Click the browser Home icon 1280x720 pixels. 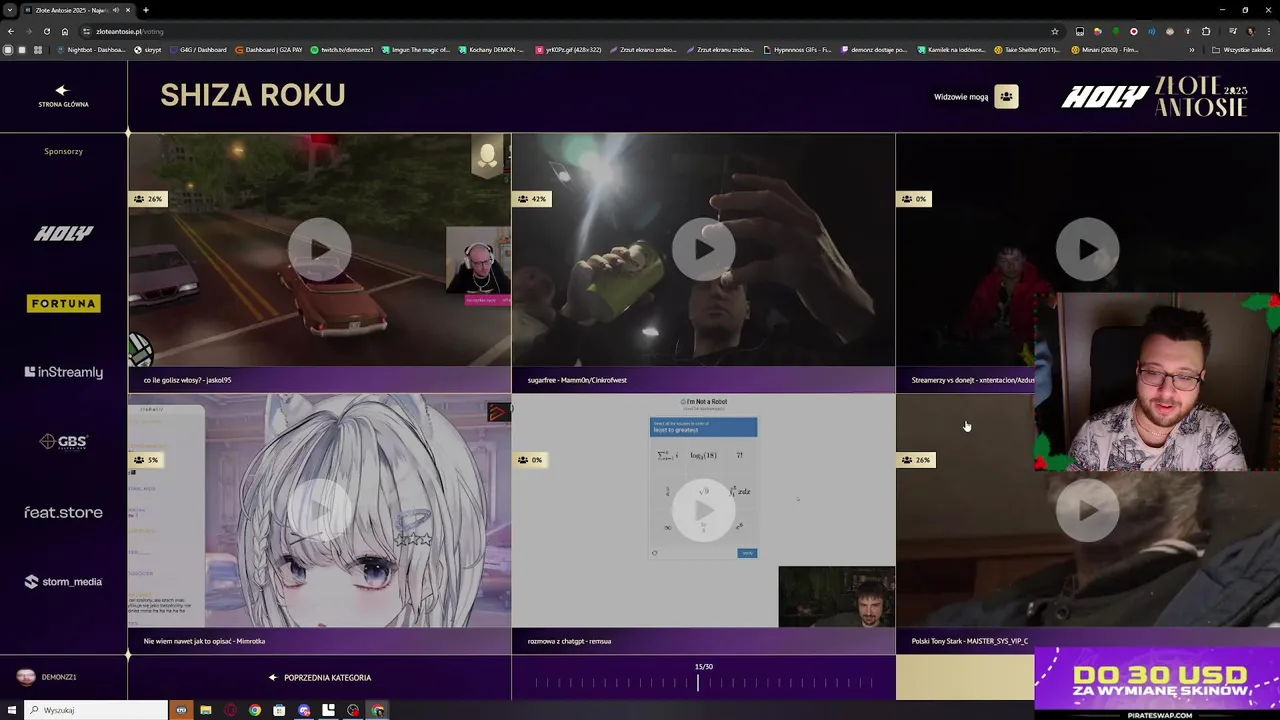click(65, 31)
